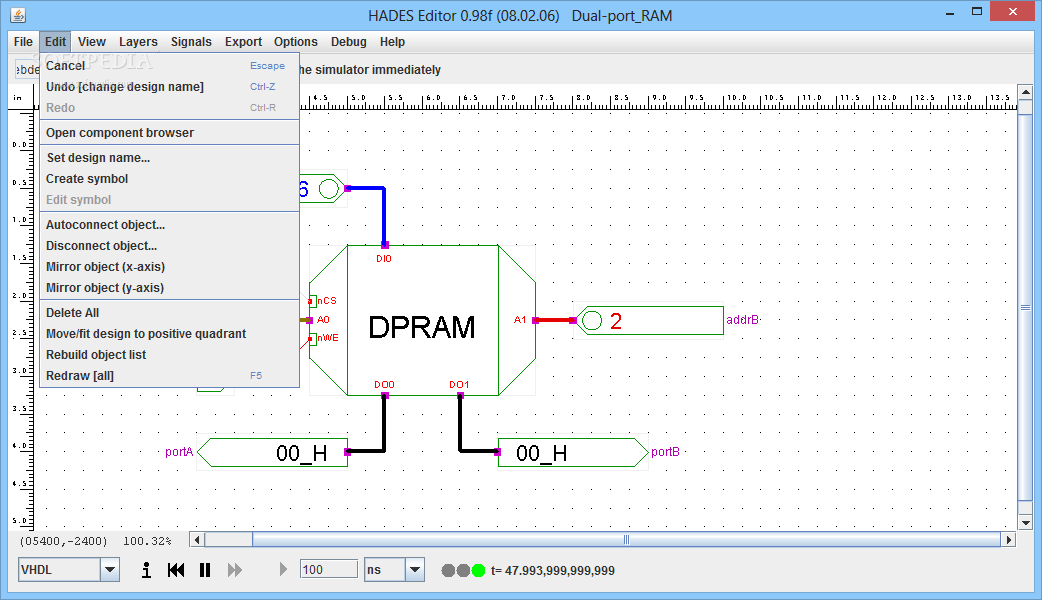Click the A1 pin label
The width and height of the screenshot is (1042, 600).
click(x=520, y=320)
